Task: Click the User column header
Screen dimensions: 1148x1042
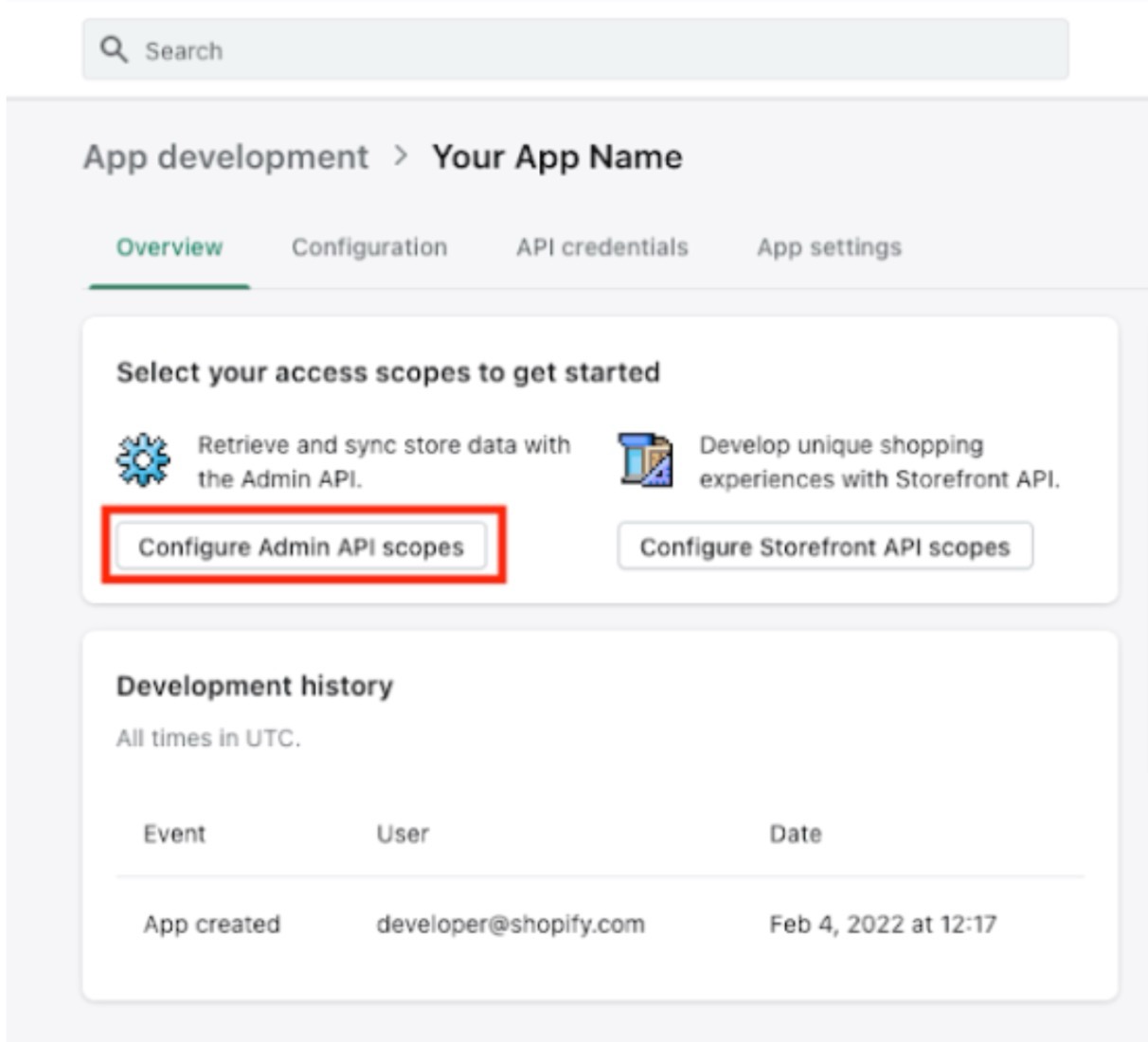Action: point(403,834)
